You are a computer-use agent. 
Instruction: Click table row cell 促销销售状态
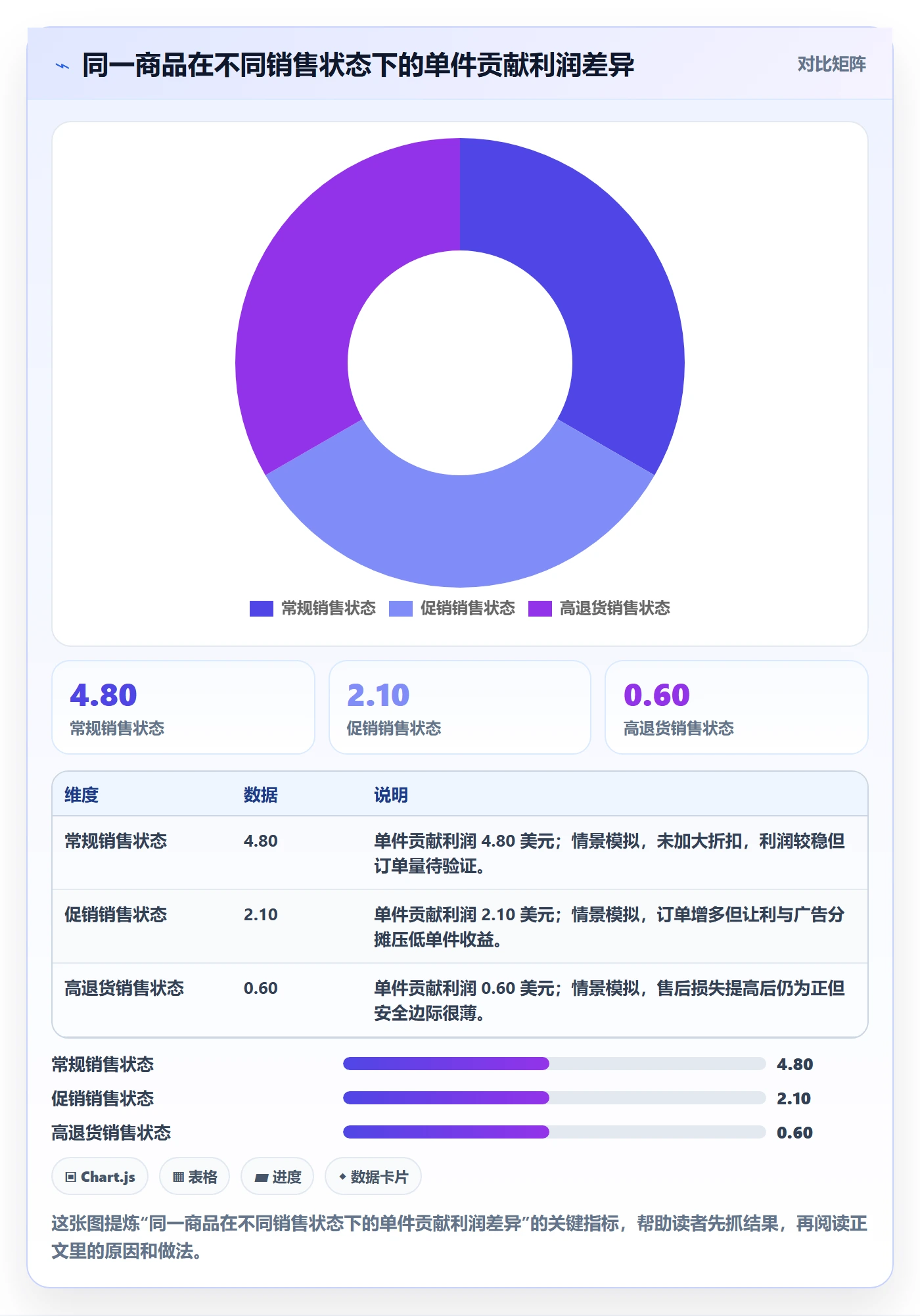click(116, 914)
